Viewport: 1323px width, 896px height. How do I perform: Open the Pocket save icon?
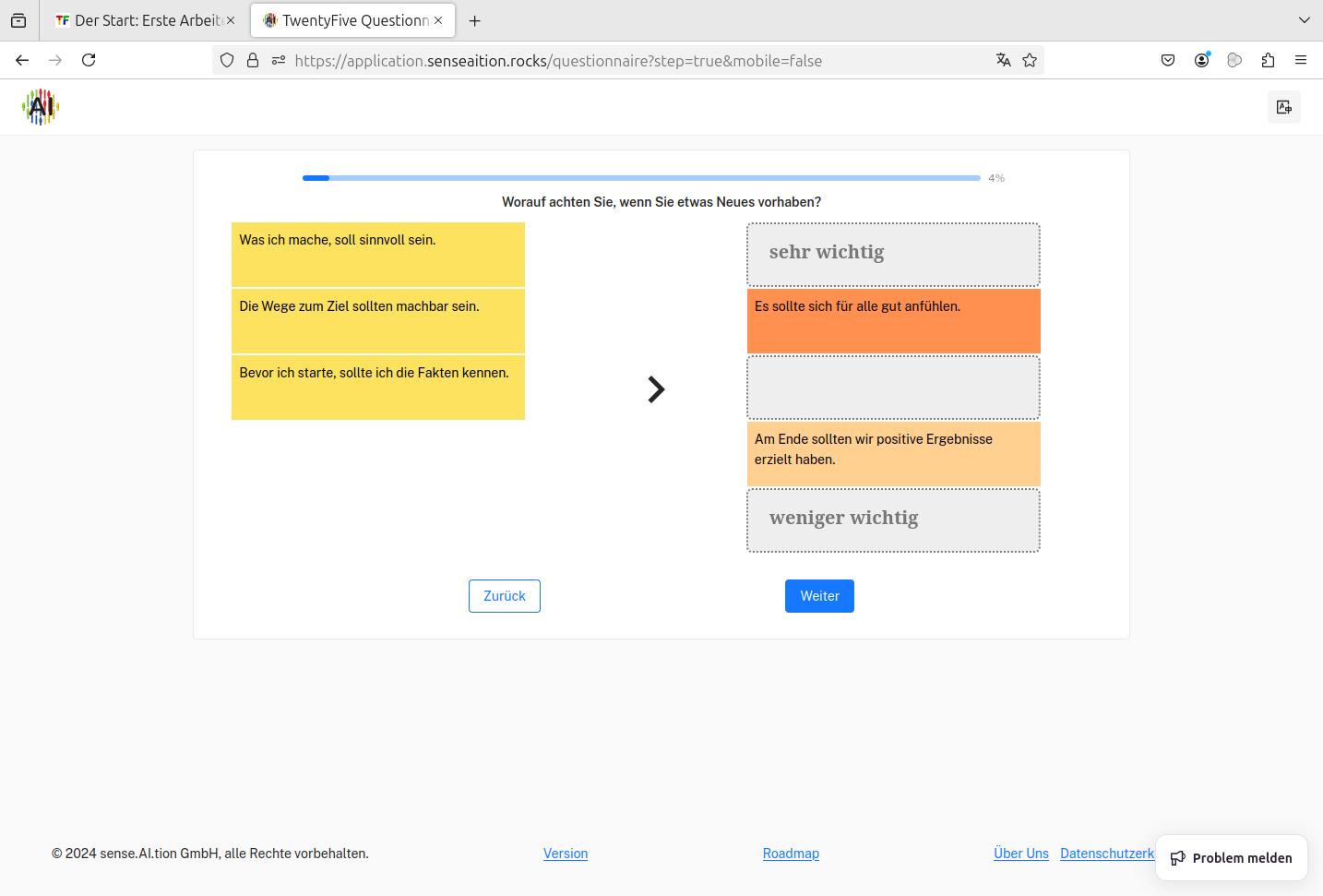[1168, 60]
